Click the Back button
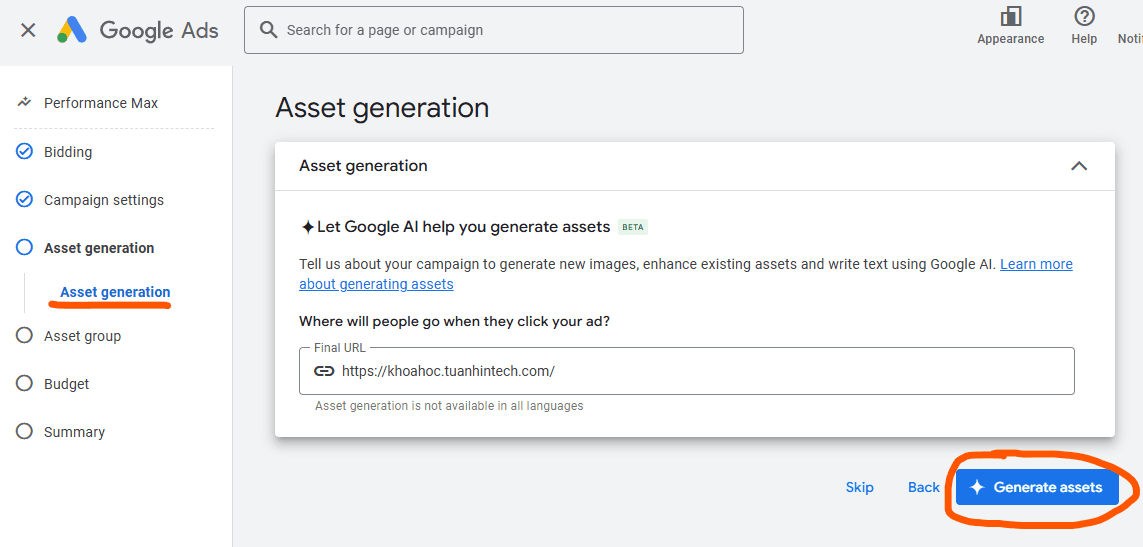Viewport: 1143px width, 547px height. 924,487
